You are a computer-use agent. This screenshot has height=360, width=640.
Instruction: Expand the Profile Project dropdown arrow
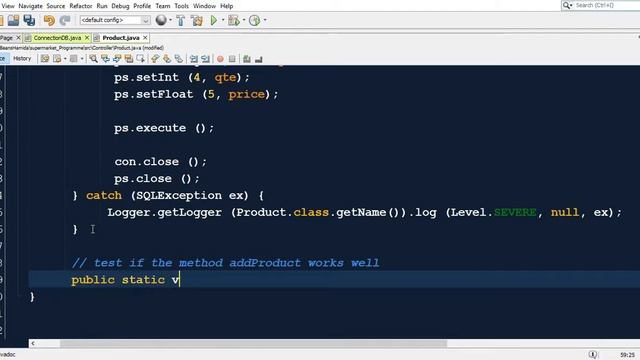pos(265,20)
